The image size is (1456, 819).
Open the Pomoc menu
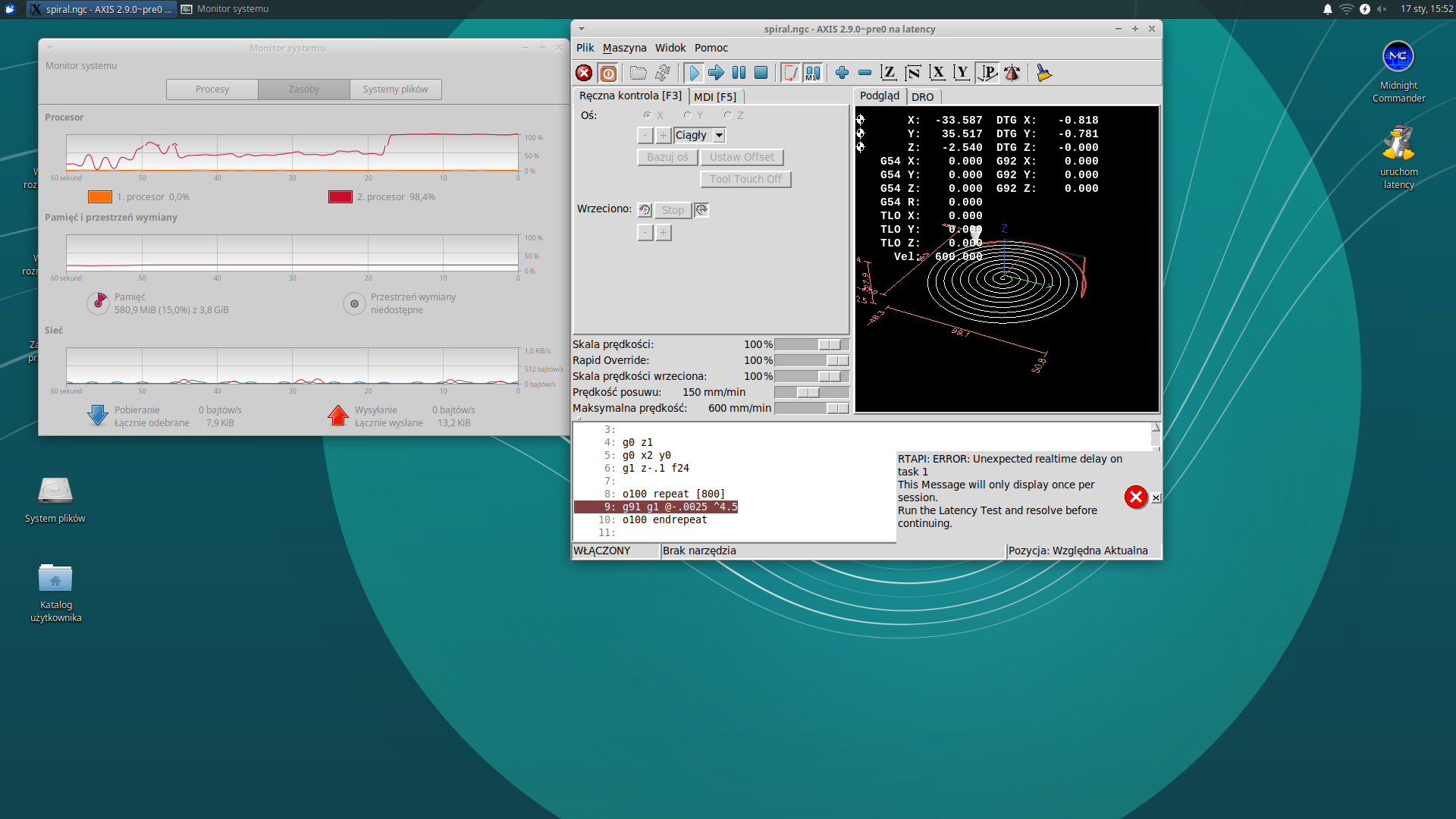[x=711, y=48]
